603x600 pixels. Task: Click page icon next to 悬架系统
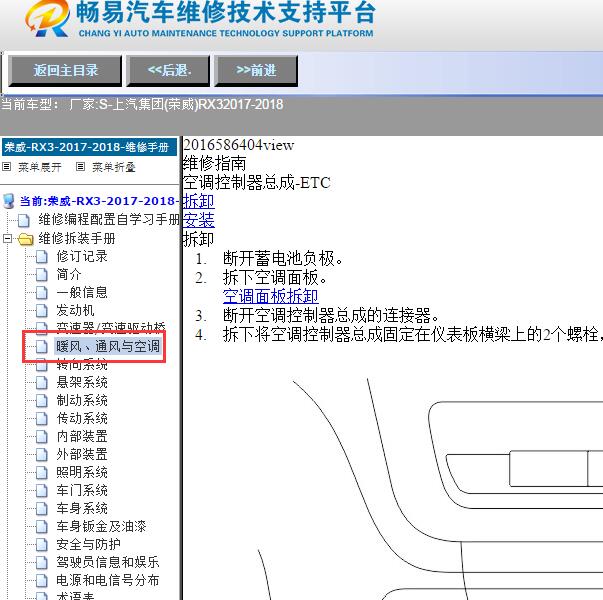pos(42,382)
